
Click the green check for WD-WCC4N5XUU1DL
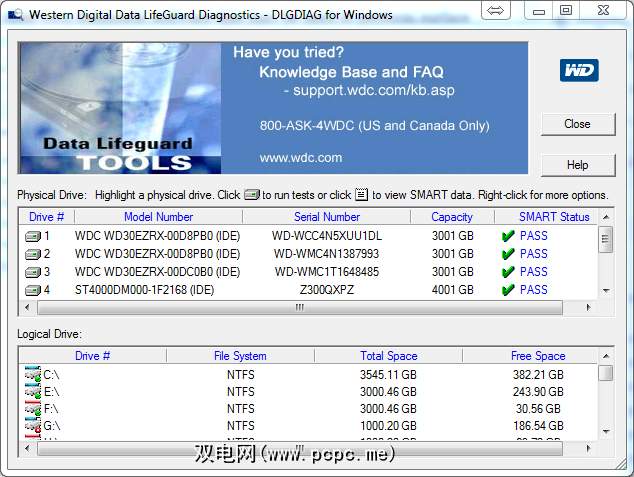click(x=508, y=236)
